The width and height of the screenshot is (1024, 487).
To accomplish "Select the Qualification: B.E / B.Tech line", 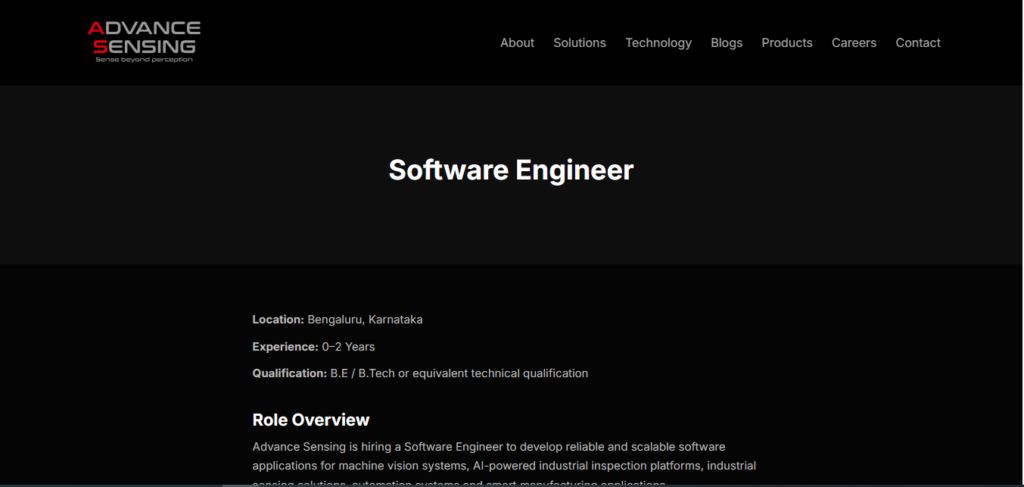I will 420,373.
